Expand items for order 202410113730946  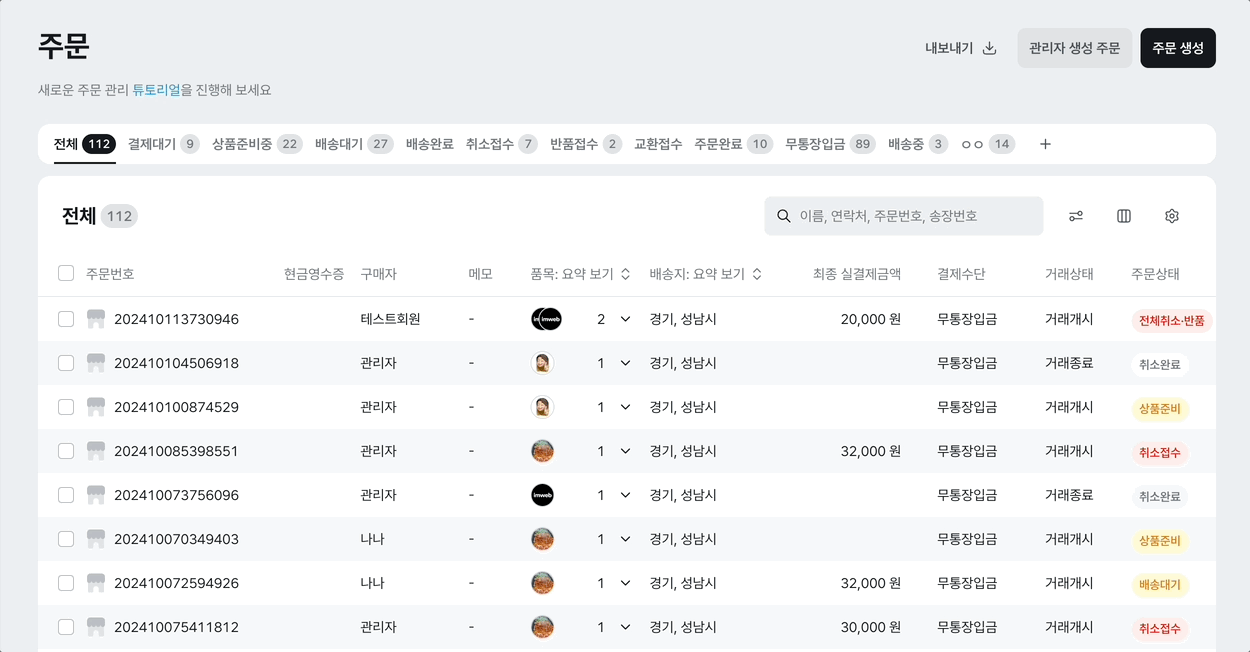click(625, 319)
